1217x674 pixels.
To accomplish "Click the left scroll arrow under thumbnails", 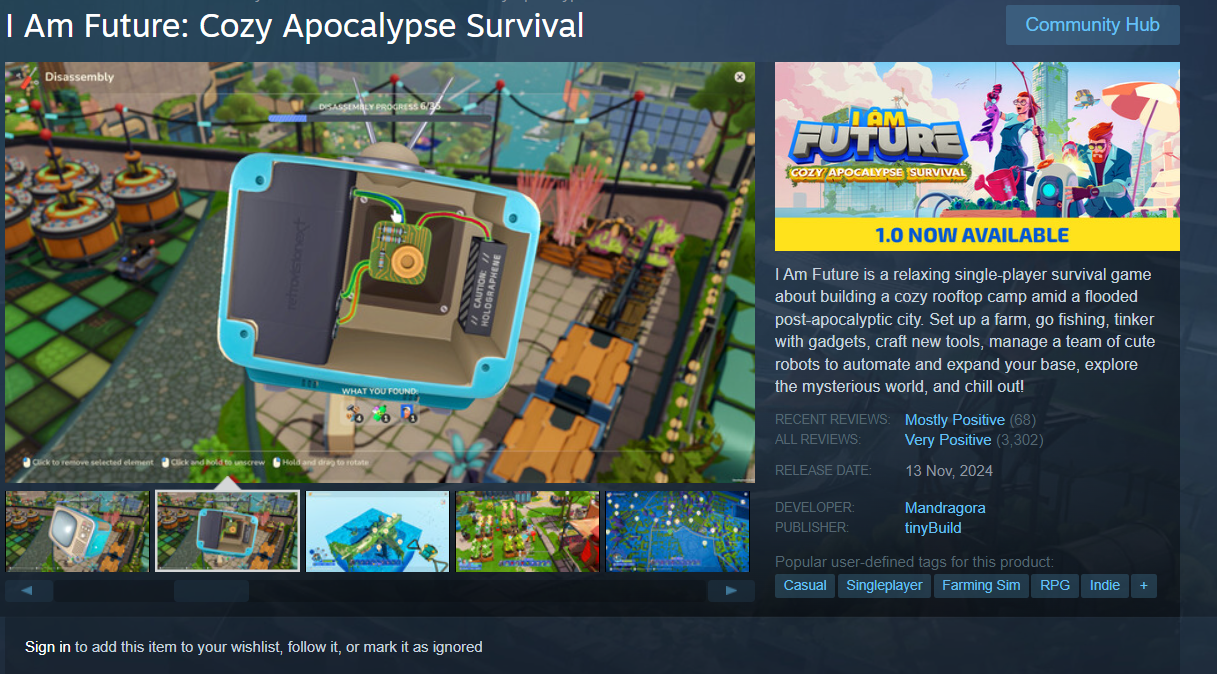I will 29,591.
